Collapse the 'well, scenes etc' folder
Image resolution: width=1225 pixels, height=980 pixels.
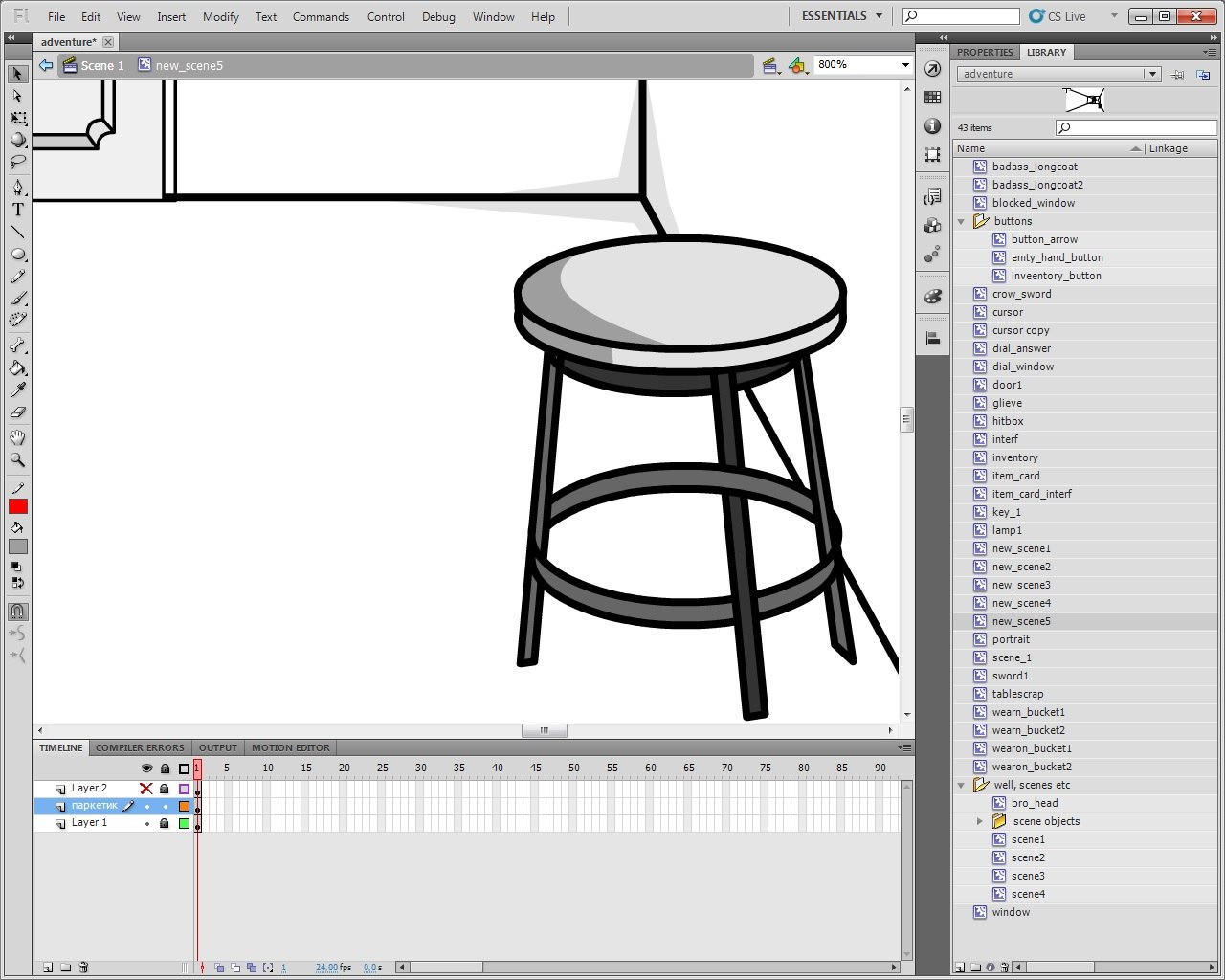962,785
